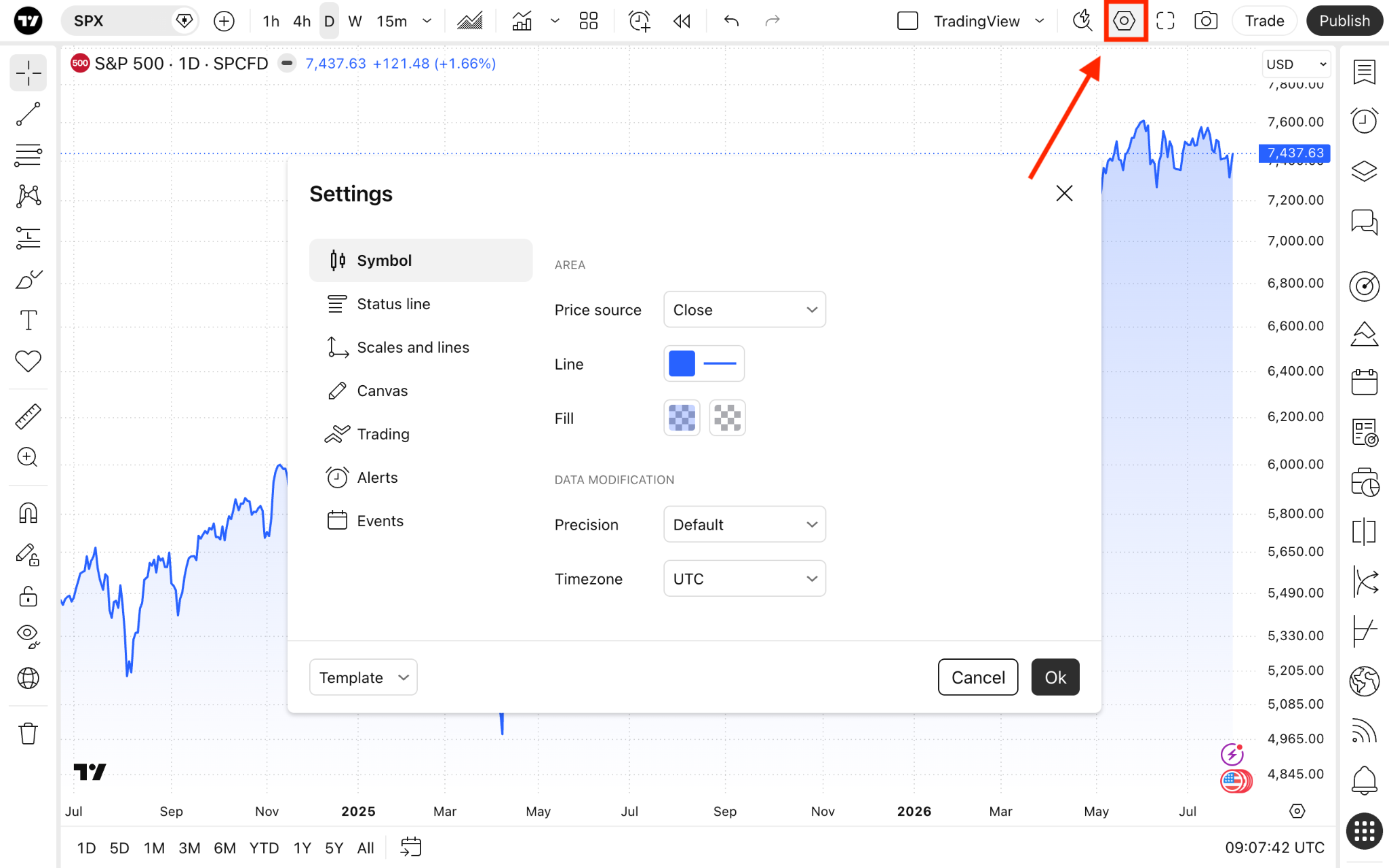Open the chats panel
Screen dimensions: 1389x868
(1364, 222)
